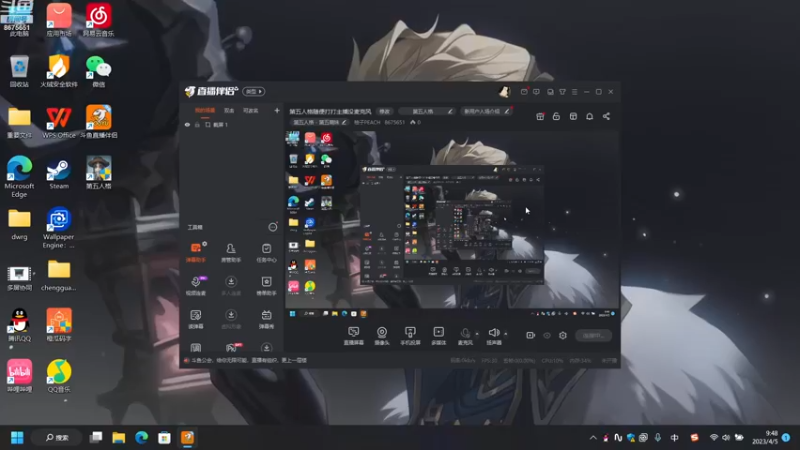
Task: Open the Douyu companion icon in the taskbar
Action: click(187, 438)
